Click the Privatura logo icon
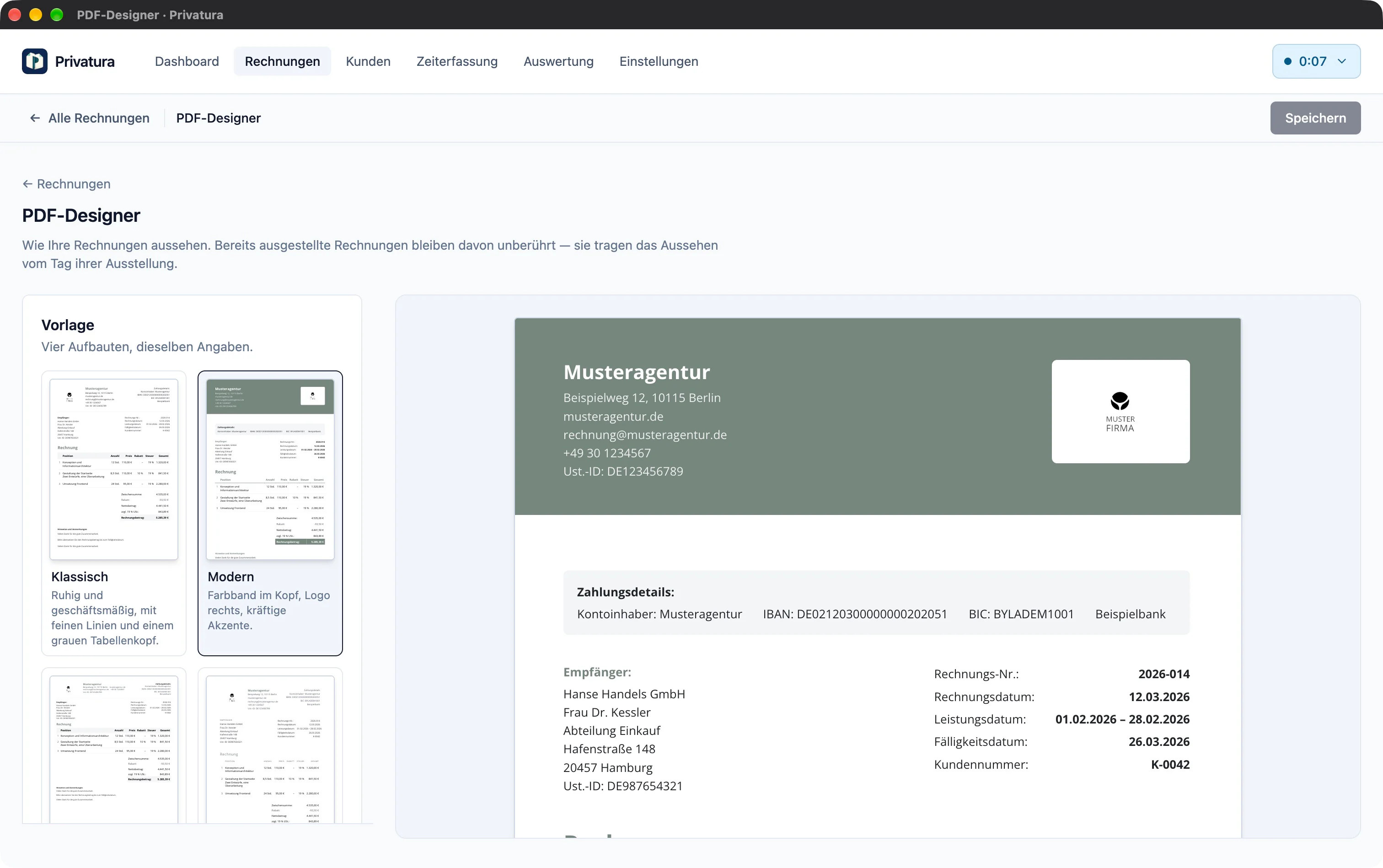The height and width of the screenshot is (868, 1383). click(x=34, y=61)
